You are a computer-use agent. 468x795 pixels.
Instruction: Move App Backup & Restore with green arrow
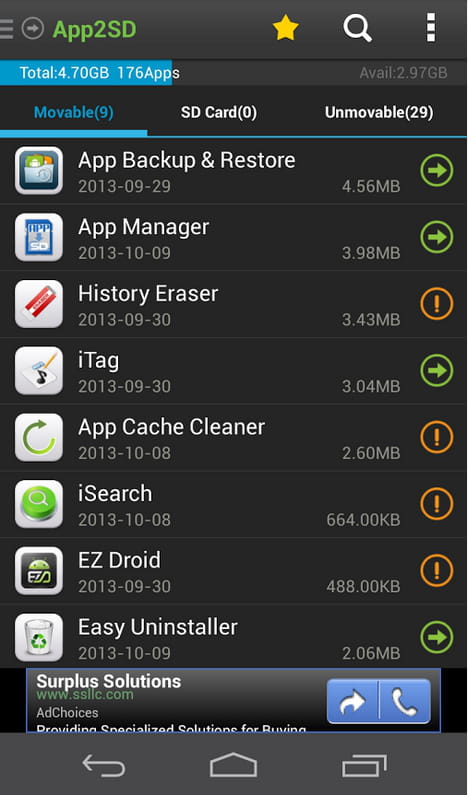tap(437, 170)
